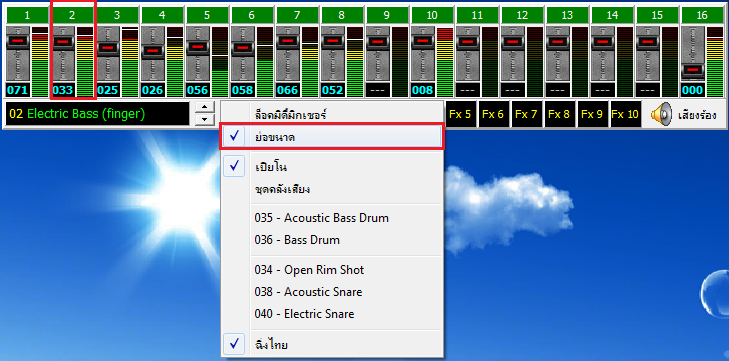Click channel 4 fader knob

[152, 51]
